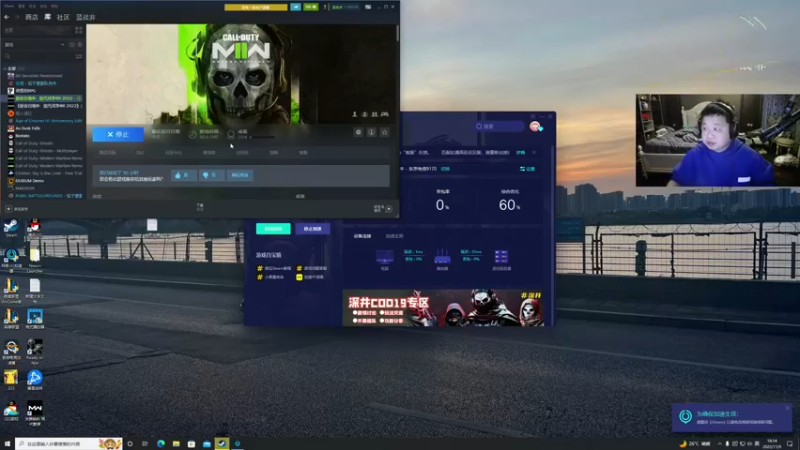Open the DLC tab on game page
The image size is (800, 450).
(x=140, y=153)
